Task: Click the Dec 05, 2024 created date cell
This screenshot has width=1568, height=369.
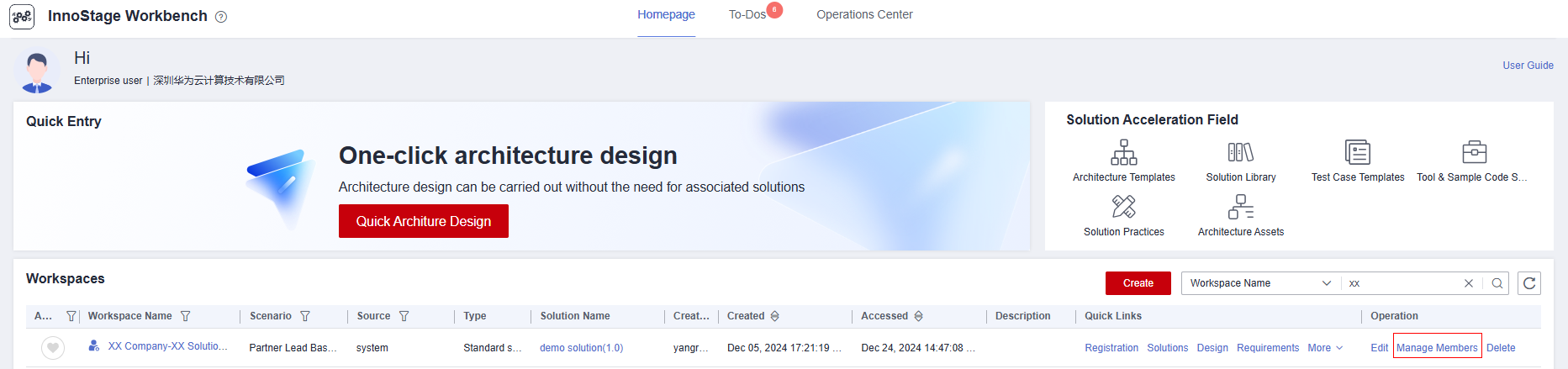Action: tap(784, 348)
